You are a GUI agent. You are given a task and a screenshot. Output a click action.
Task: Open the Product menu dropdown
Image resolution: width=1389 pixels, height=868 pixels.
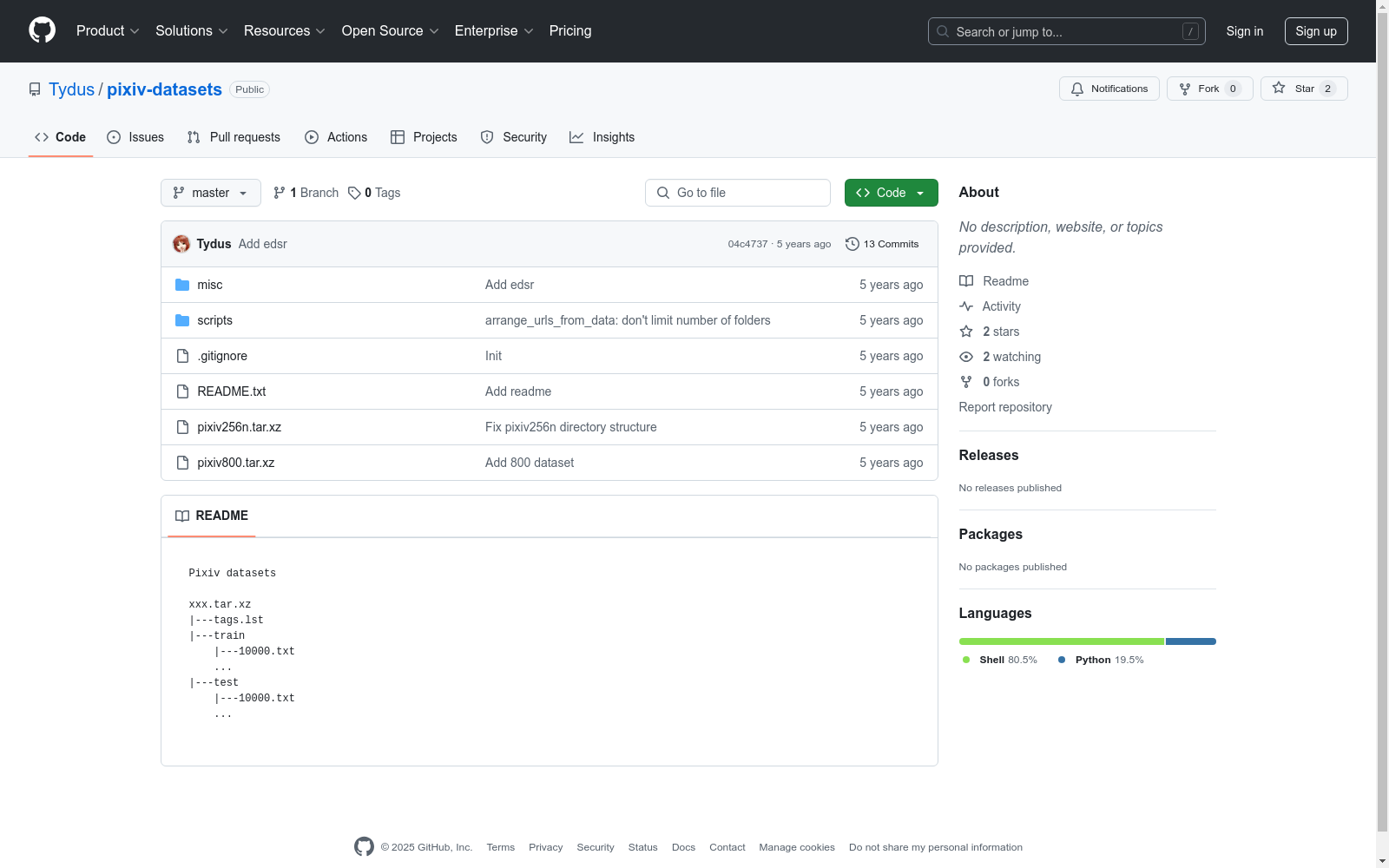point(108,30)
